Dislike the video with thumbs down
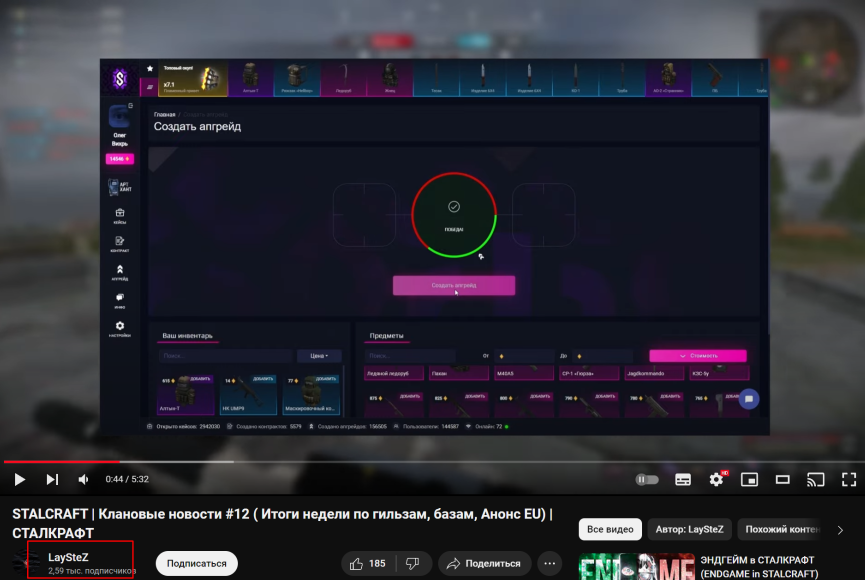Image resolution: width=865 pixels, height=580 pixels. [413, 563]
